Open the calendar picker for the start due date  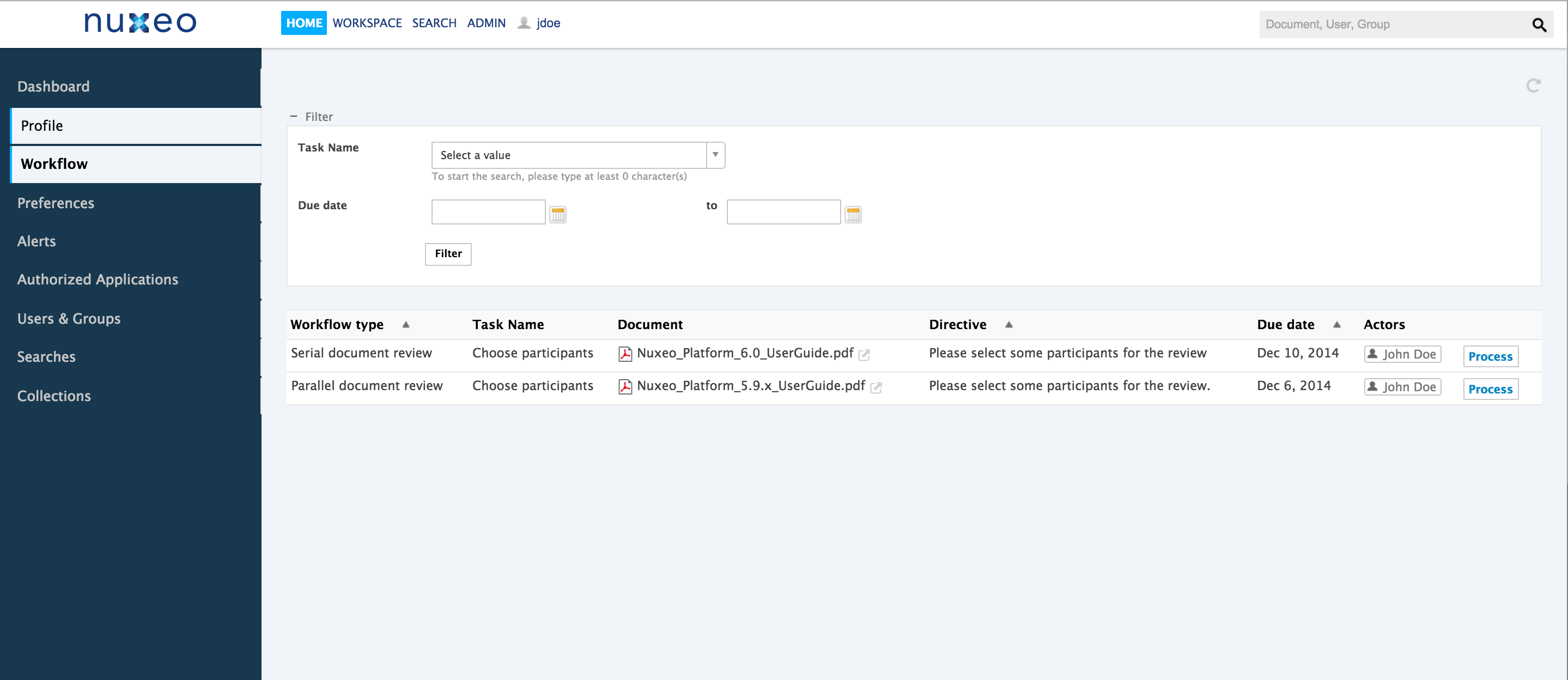coord(557,214)
